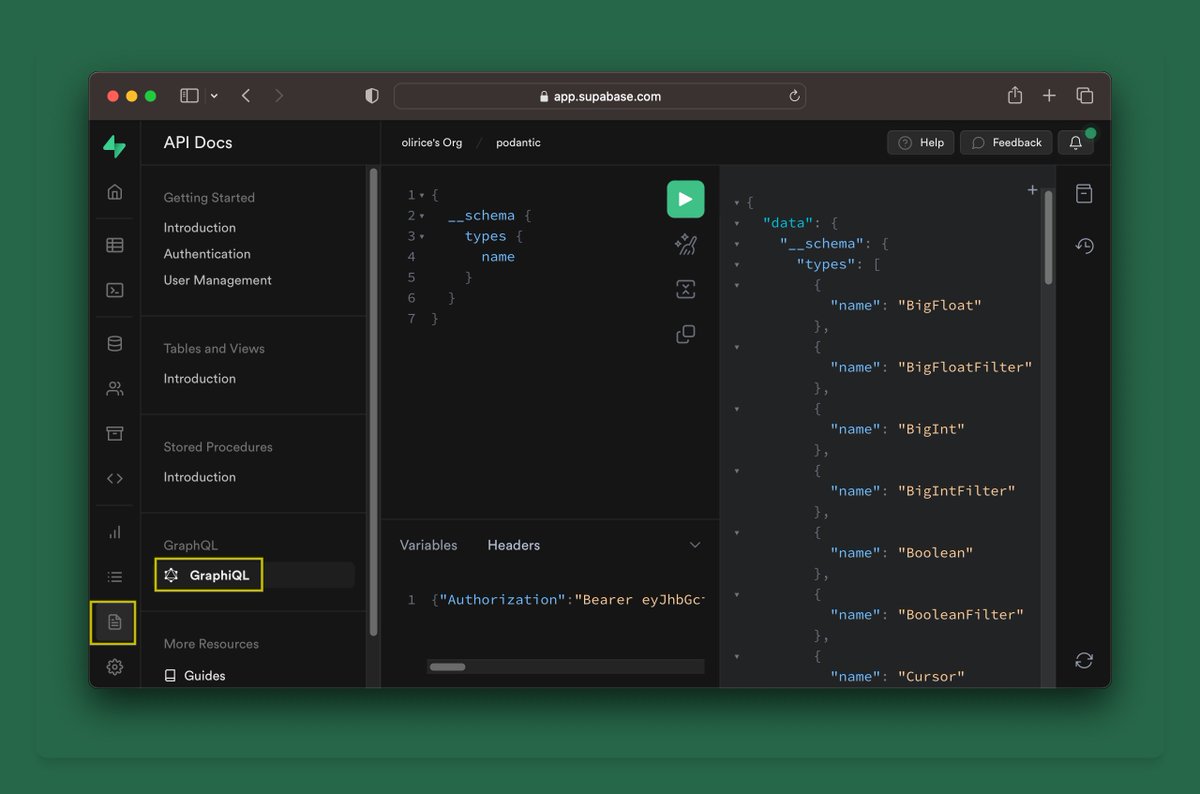Open the Table Editor icon
Image resolution: width=1200 pixels, height=794 pixels.
pyautogui.click(x=115, y=244)
